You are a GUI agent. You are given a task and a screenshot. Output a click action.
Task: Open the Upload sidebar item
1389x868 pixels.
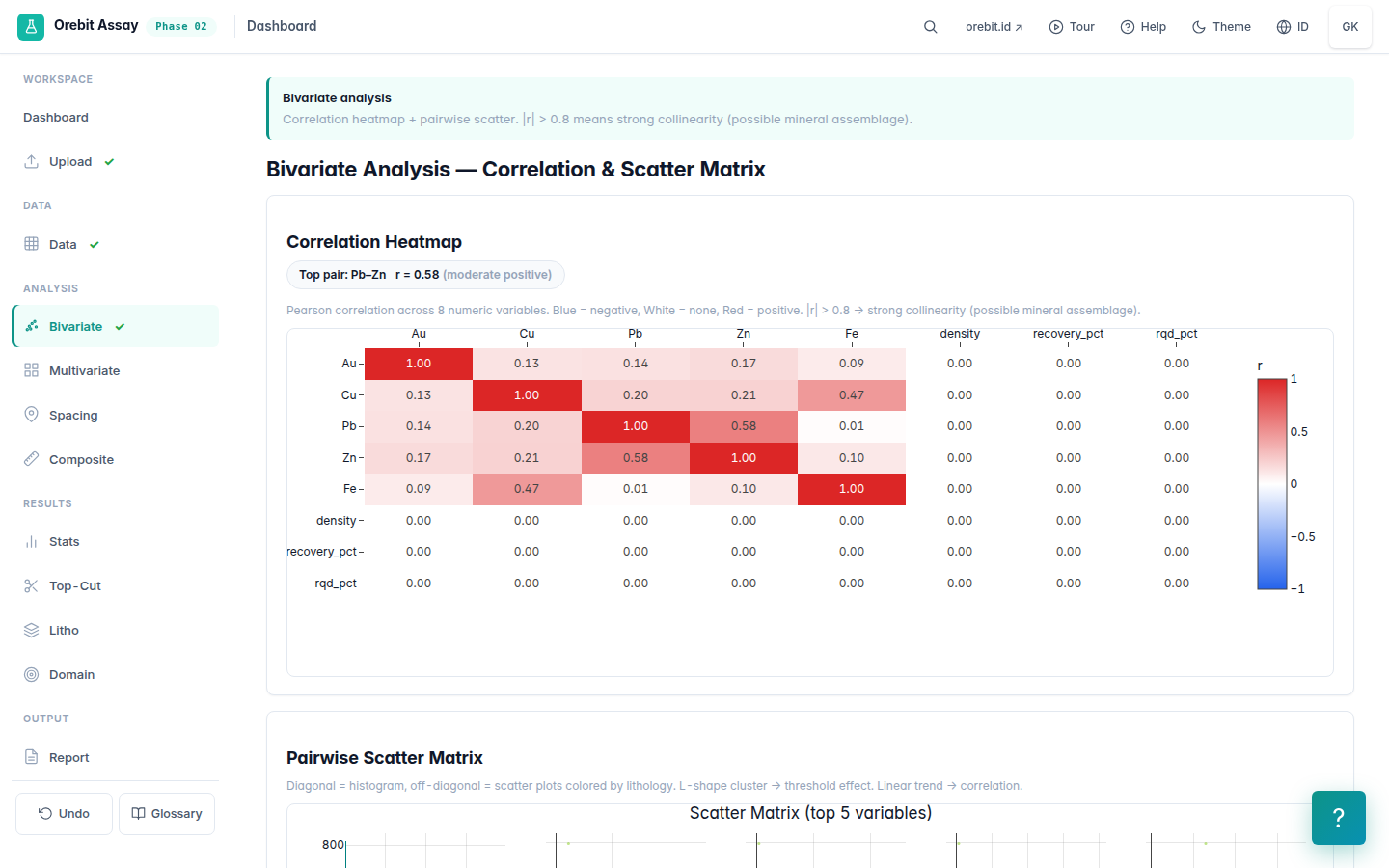(x=116, y=162)
